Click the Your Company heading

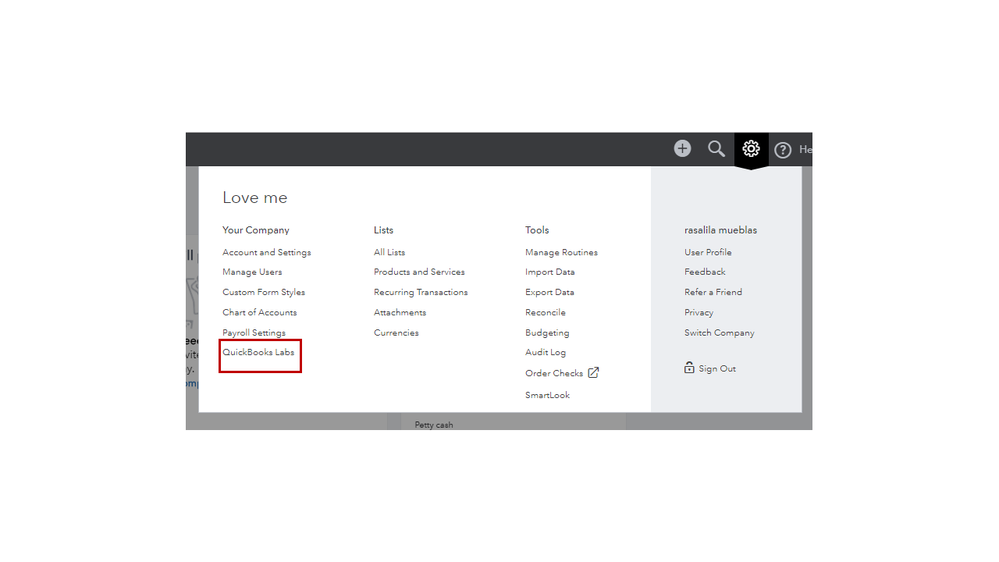pos(255,230)
